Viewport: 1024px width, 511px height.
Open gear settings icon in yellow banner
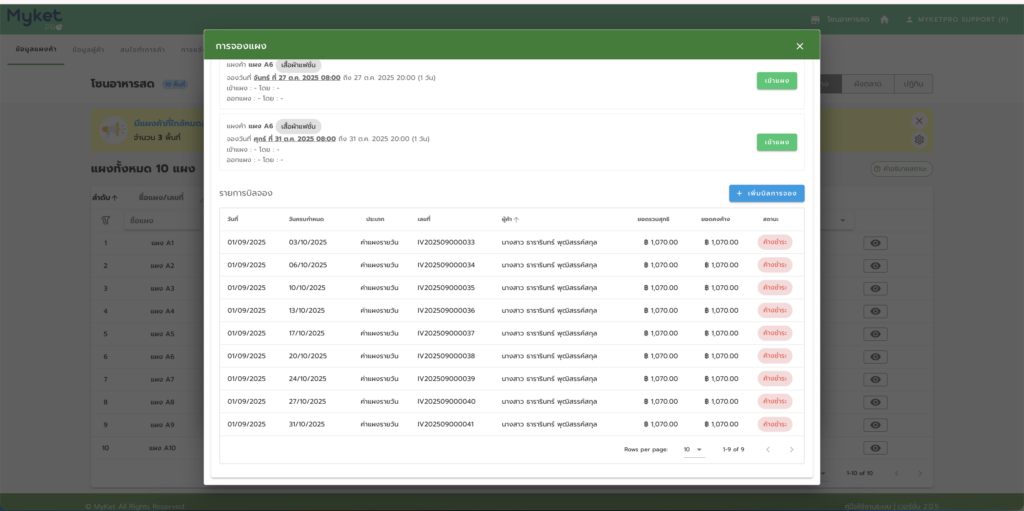pyautogui.click(x=919, y=139)
